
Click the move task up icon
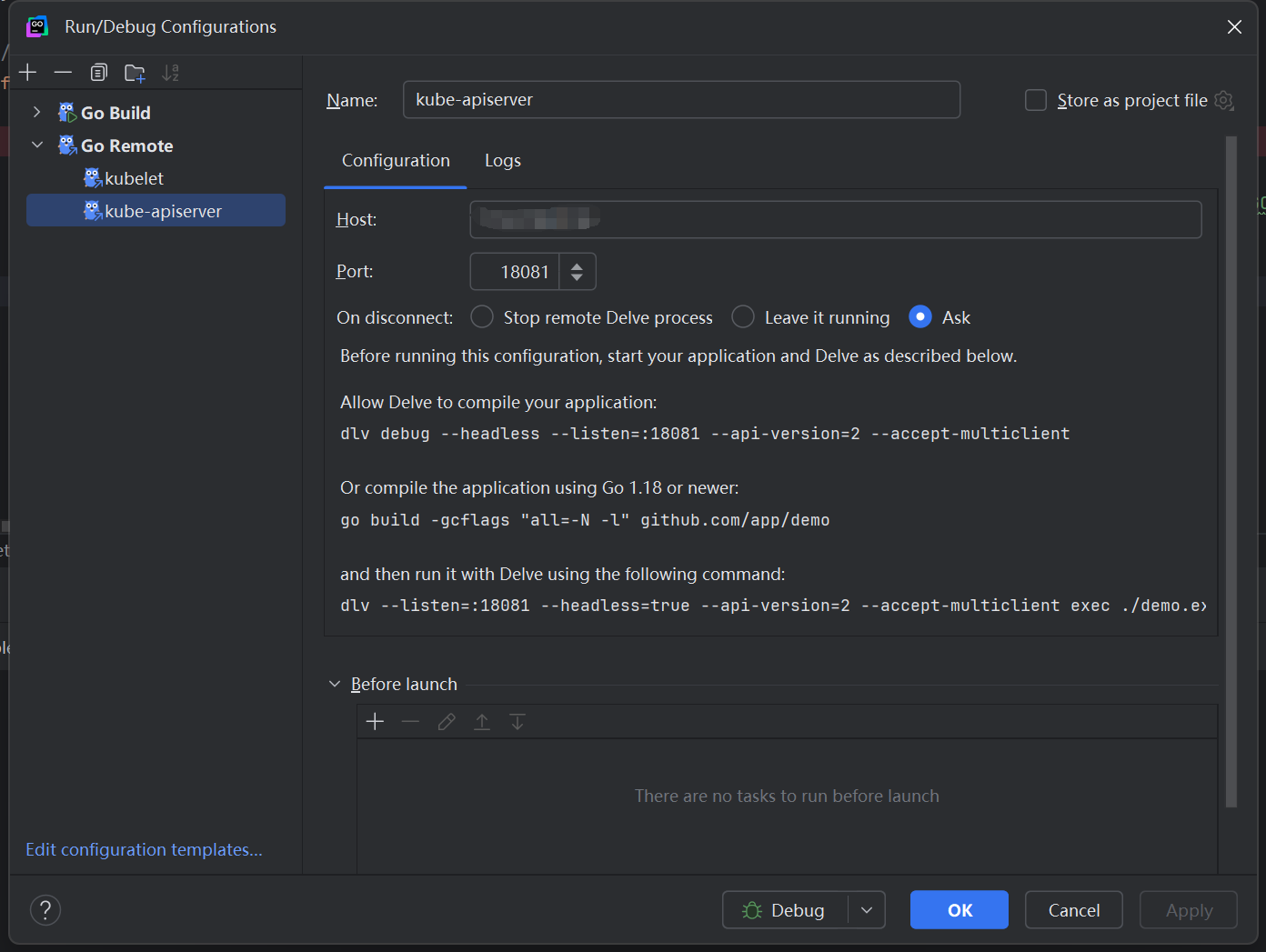pyautogui.click(x=482, y=722)
